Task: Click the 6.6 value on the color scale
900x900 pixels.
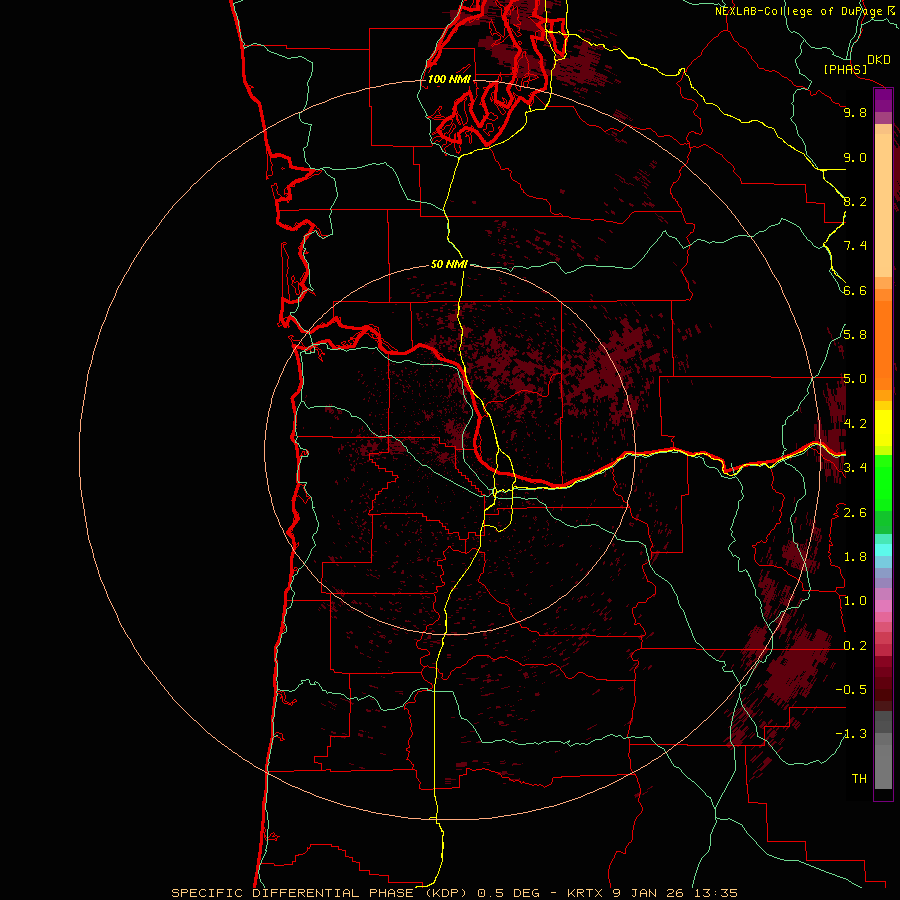Action: 855,290
